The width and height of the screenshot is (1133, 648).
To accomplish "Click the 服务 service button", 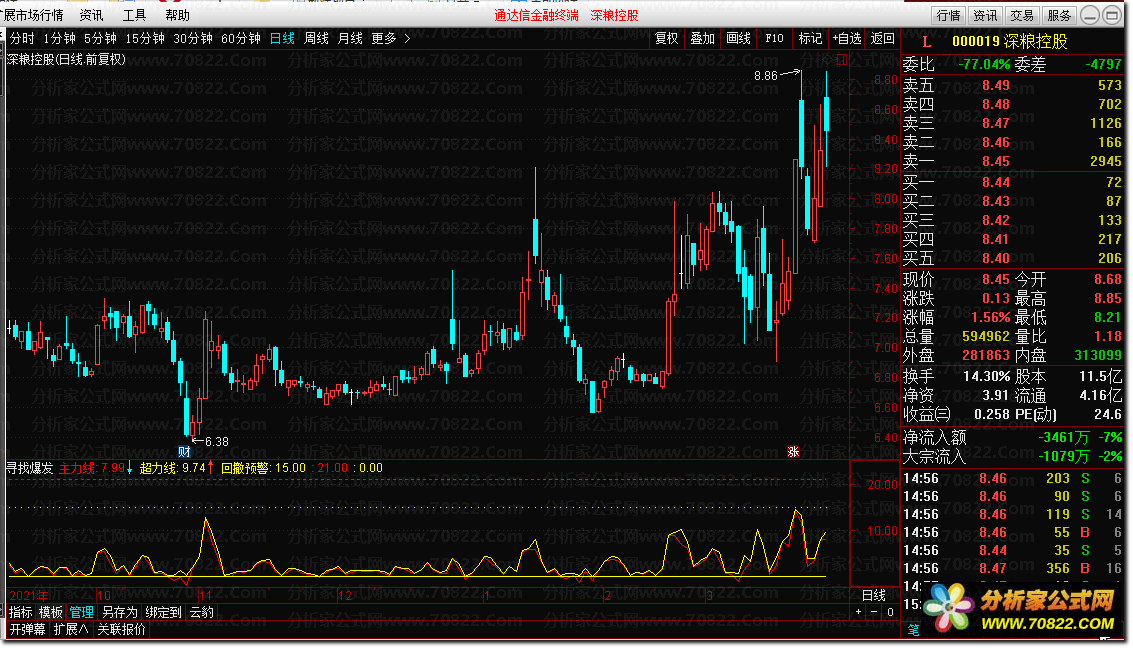I will [1059, 15].
